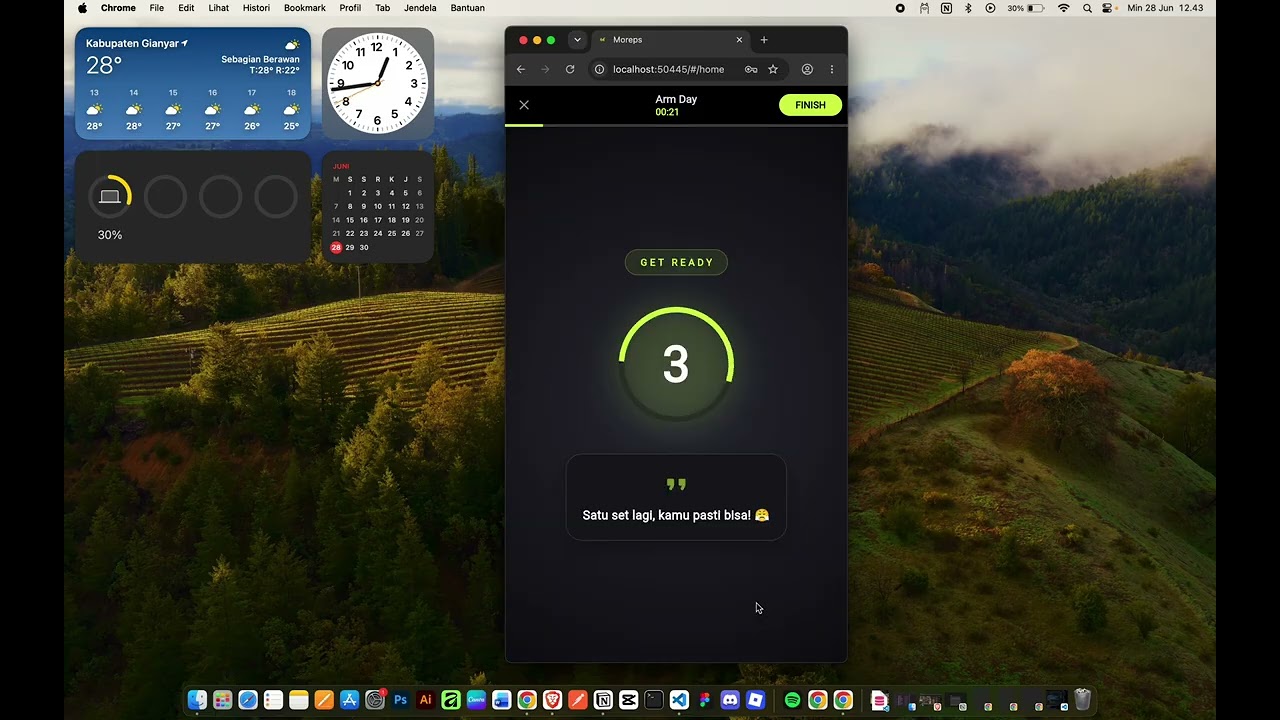The height and width of the screenshot is (720, 1280).
Task: Open Spotify from the dock
Action: pyautogui.click(x=792, y=700)
